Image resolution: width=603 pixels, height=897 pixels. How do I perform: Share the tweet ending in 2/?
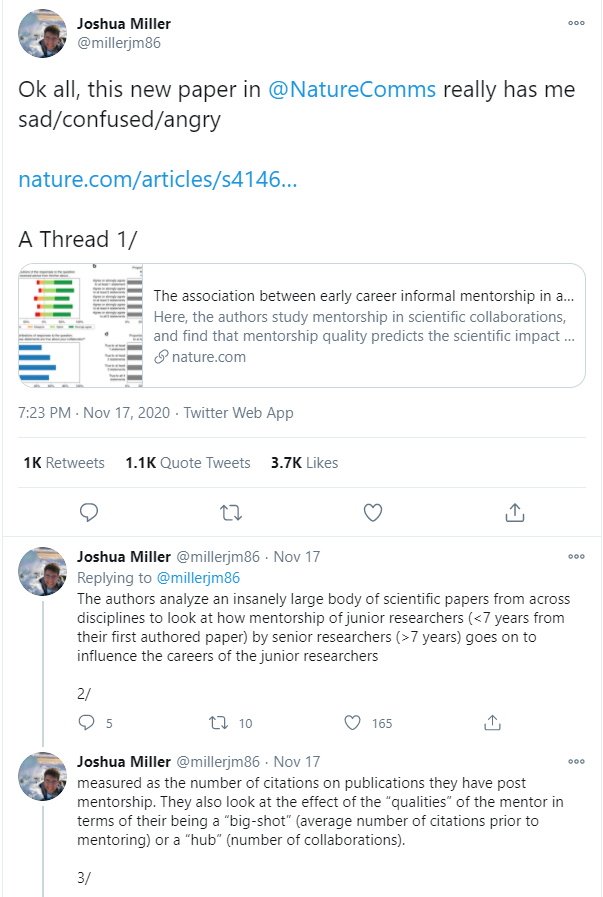[491, 722]
